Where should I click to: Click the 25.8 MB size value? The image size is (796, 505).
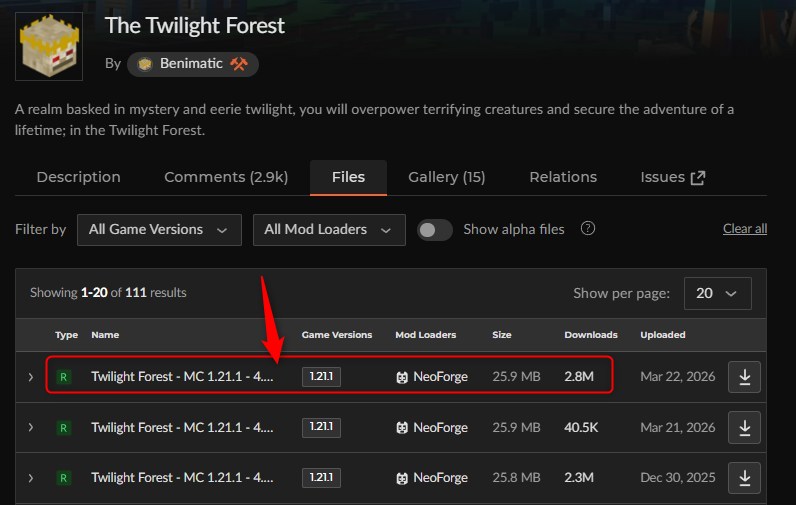pyautogui.click(x=516, y=478)
